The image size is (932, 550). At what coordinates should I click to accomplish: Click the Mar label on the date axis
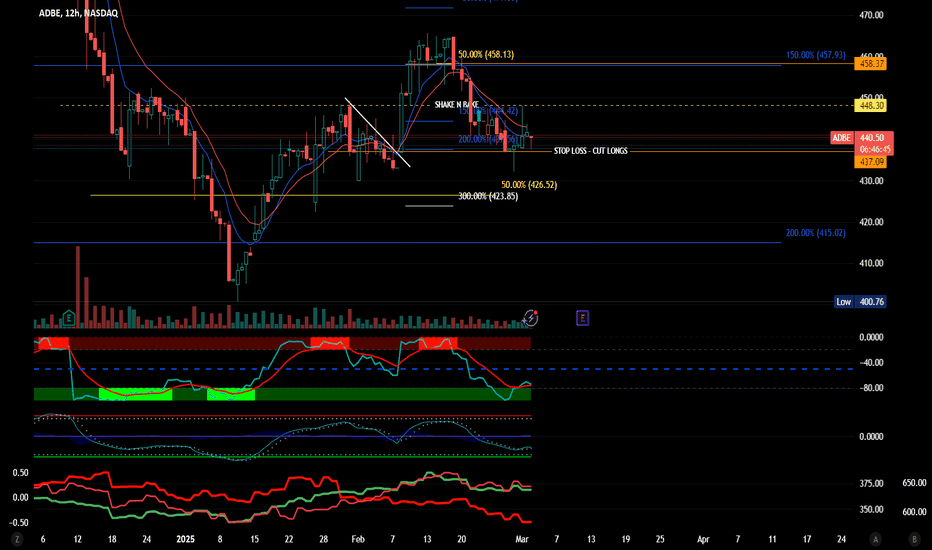[x=522, y=539]
